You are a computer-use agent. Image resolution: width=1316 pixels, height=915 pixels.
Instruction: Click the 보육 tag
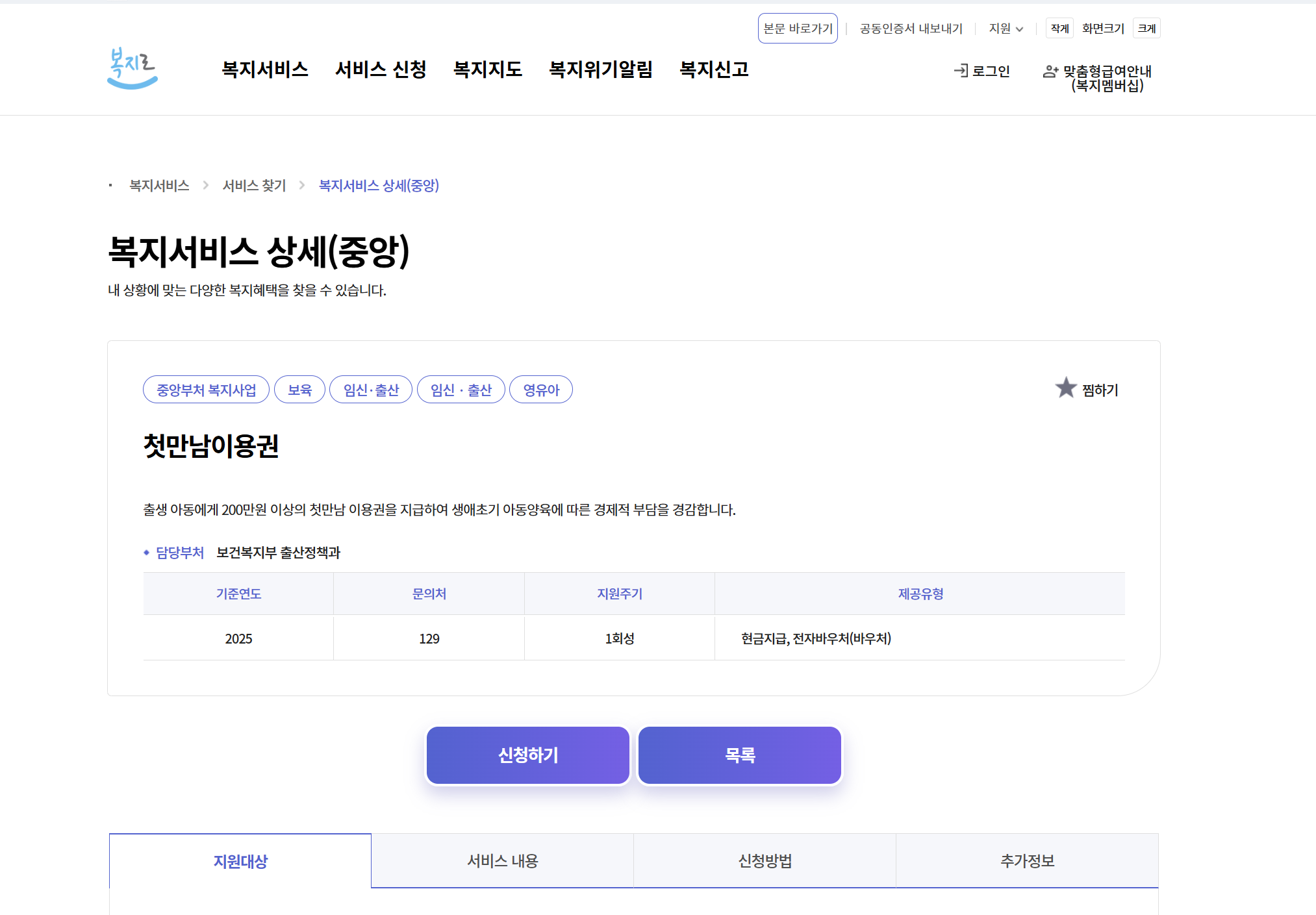[x=299, y=390]
